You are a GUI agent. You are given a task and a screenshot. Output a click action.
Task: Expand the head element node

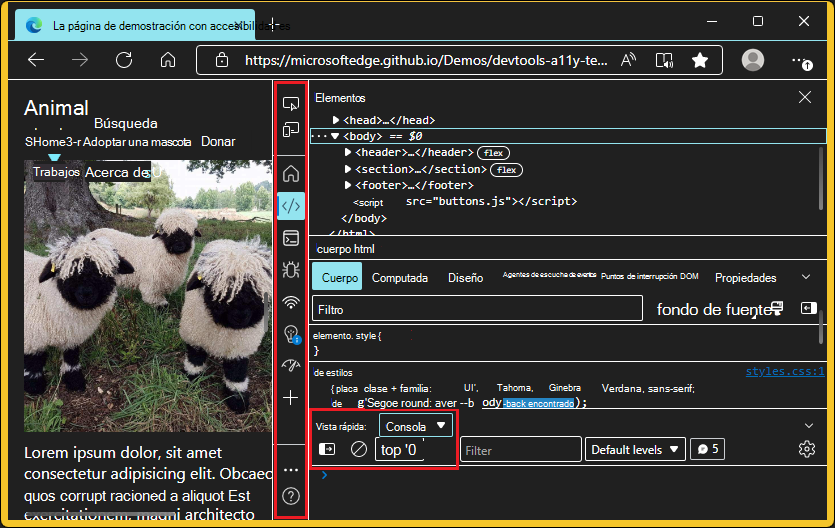click(x=335, y=120)
